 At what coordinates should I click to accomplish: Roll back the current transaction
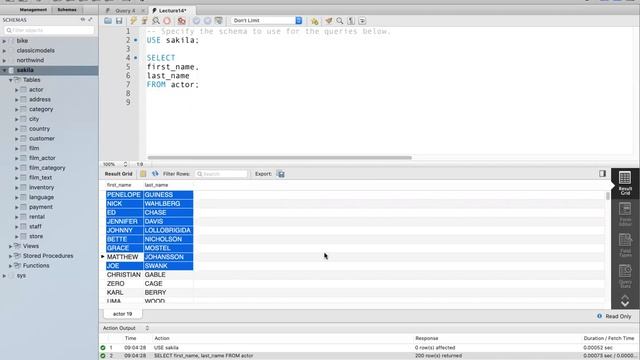click(x=207, y=20)
